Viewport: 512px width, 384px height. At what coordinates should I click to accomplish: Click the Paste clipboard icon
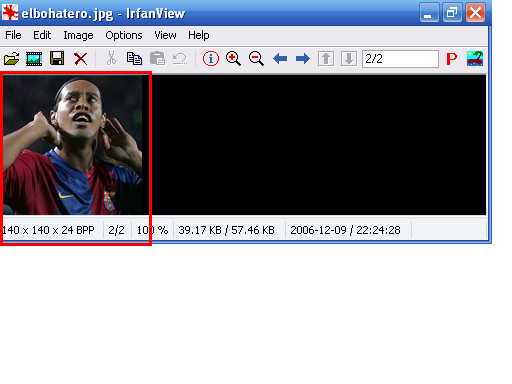pyautogui.click(x=157, y=58)
